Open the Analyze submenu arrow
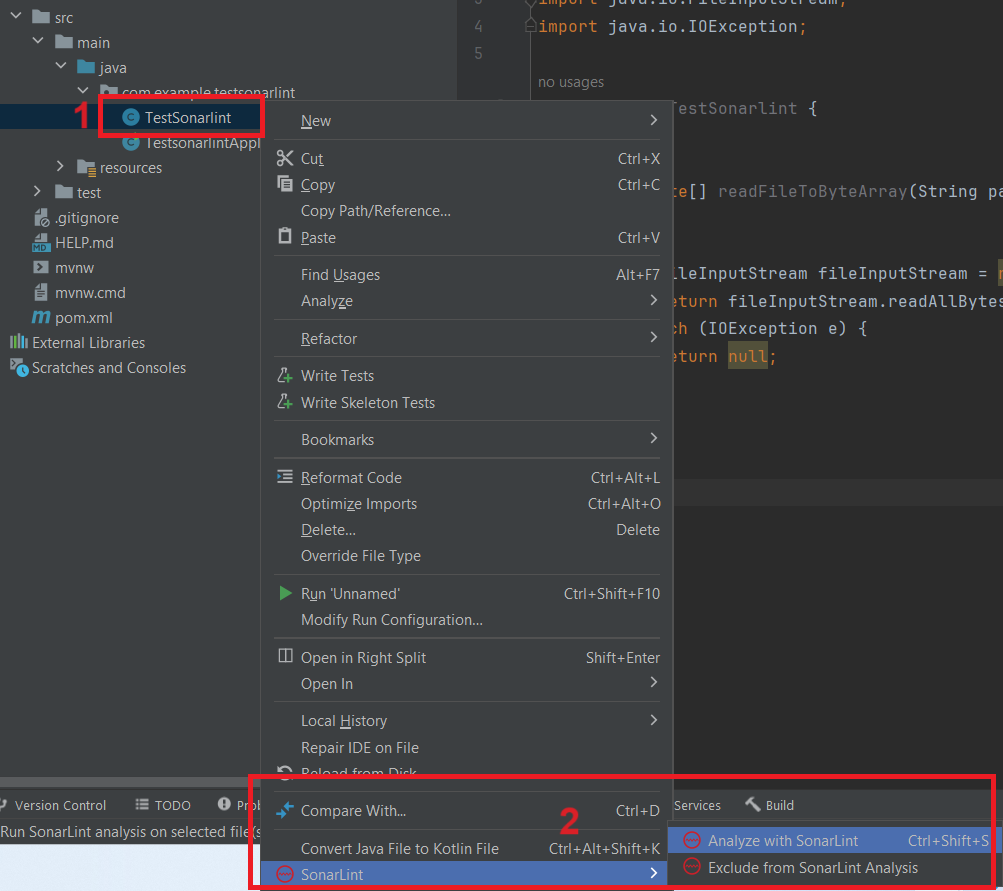The width and height of the screenshot is (1003, 891). click(x=653, y=300)
